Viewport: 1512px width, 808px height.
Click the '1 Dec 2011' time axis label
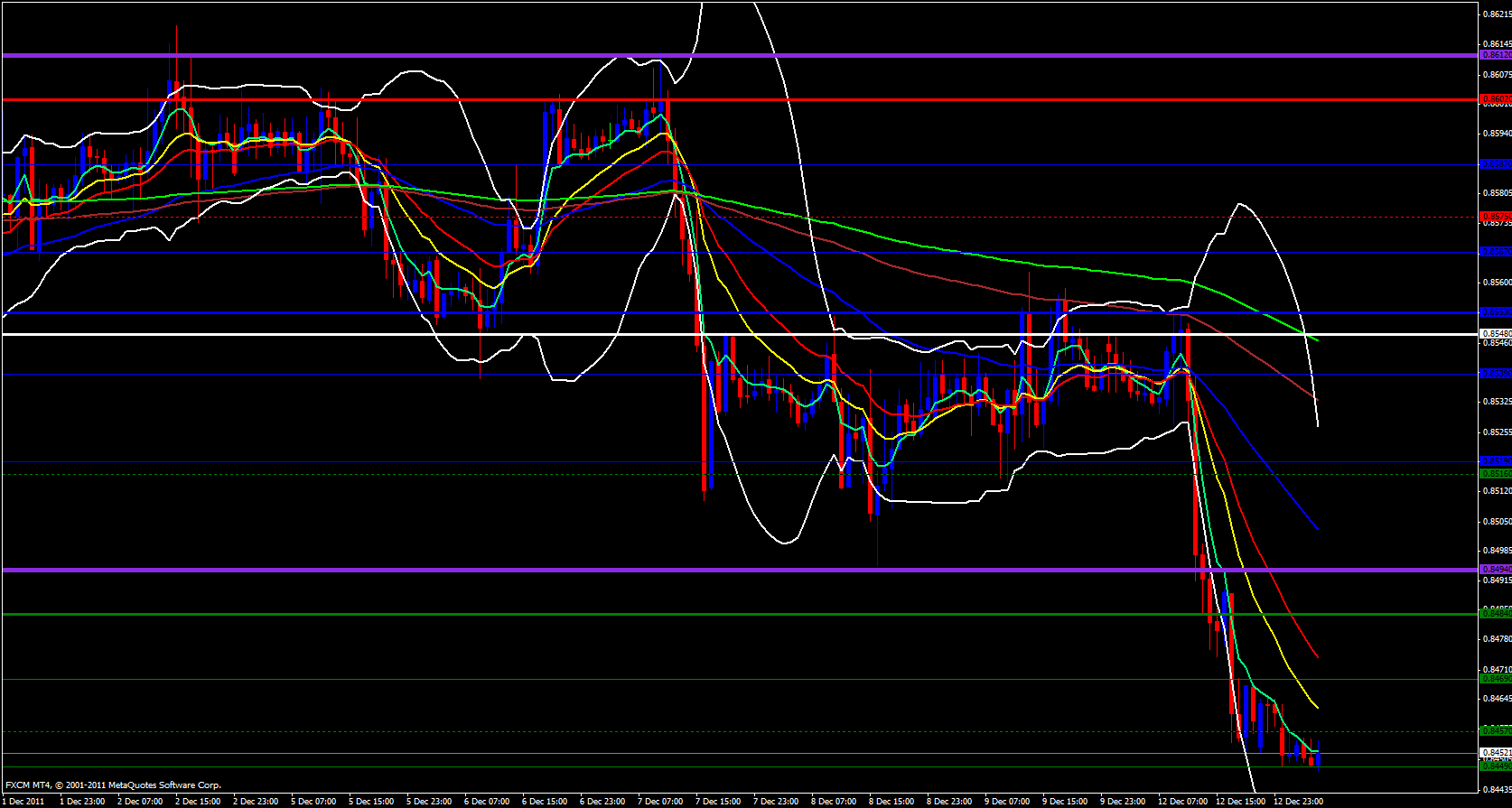(24, 802)
